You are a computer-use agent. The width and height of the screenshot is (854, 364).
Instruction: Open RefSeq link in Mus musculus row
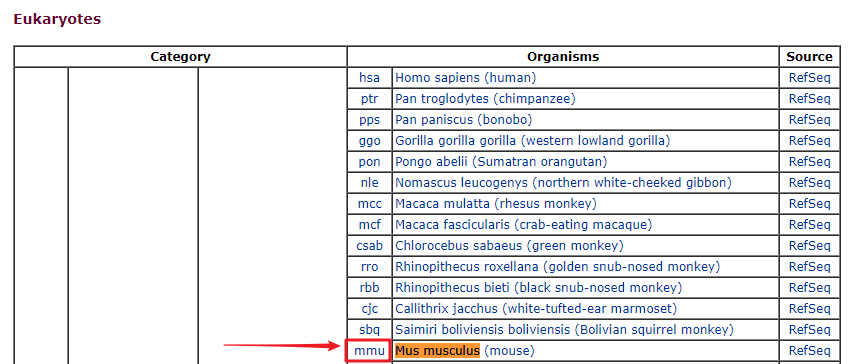(809, 350)
